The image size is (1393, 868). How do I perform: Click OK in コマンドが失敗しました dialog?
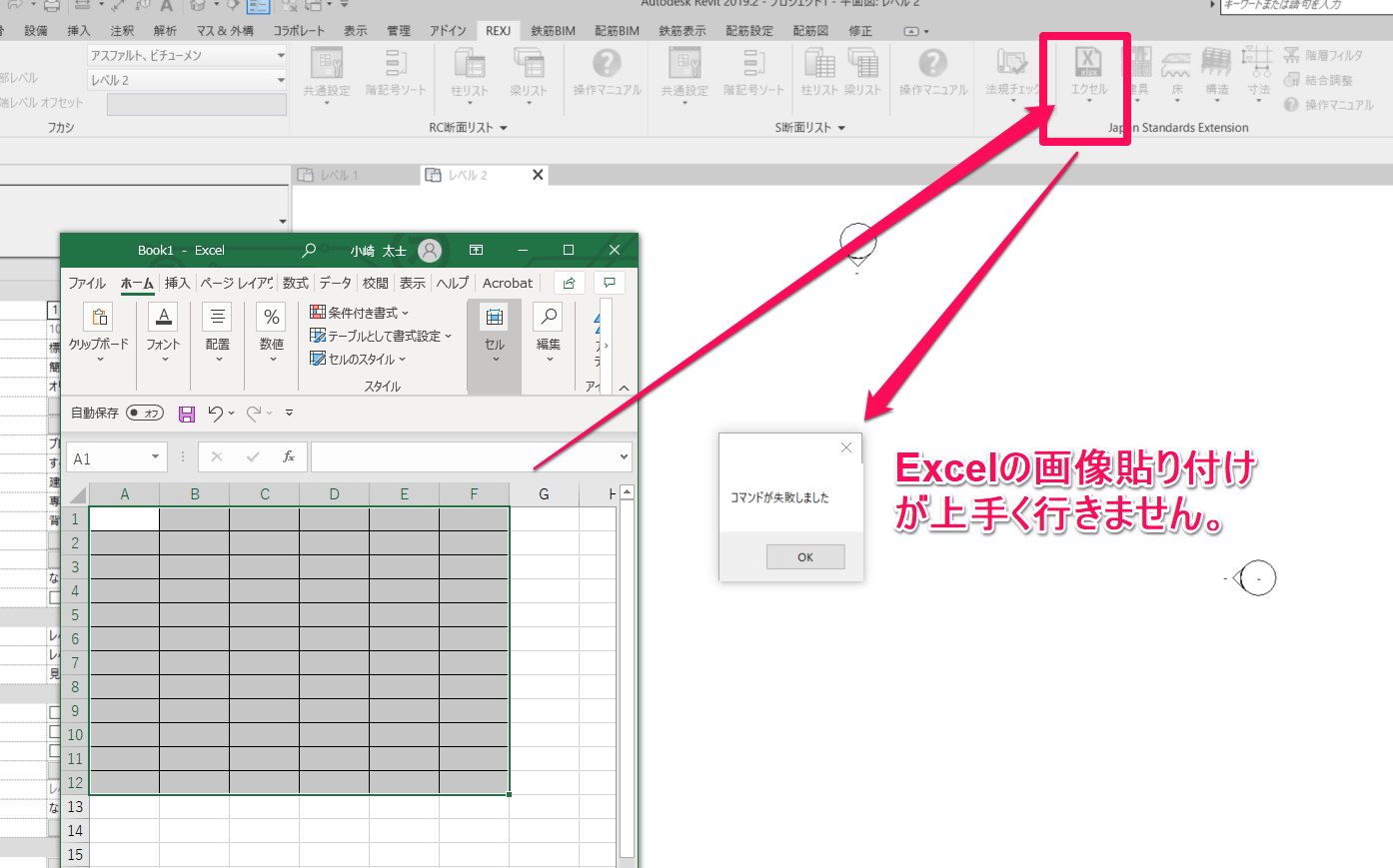(805, 557)
